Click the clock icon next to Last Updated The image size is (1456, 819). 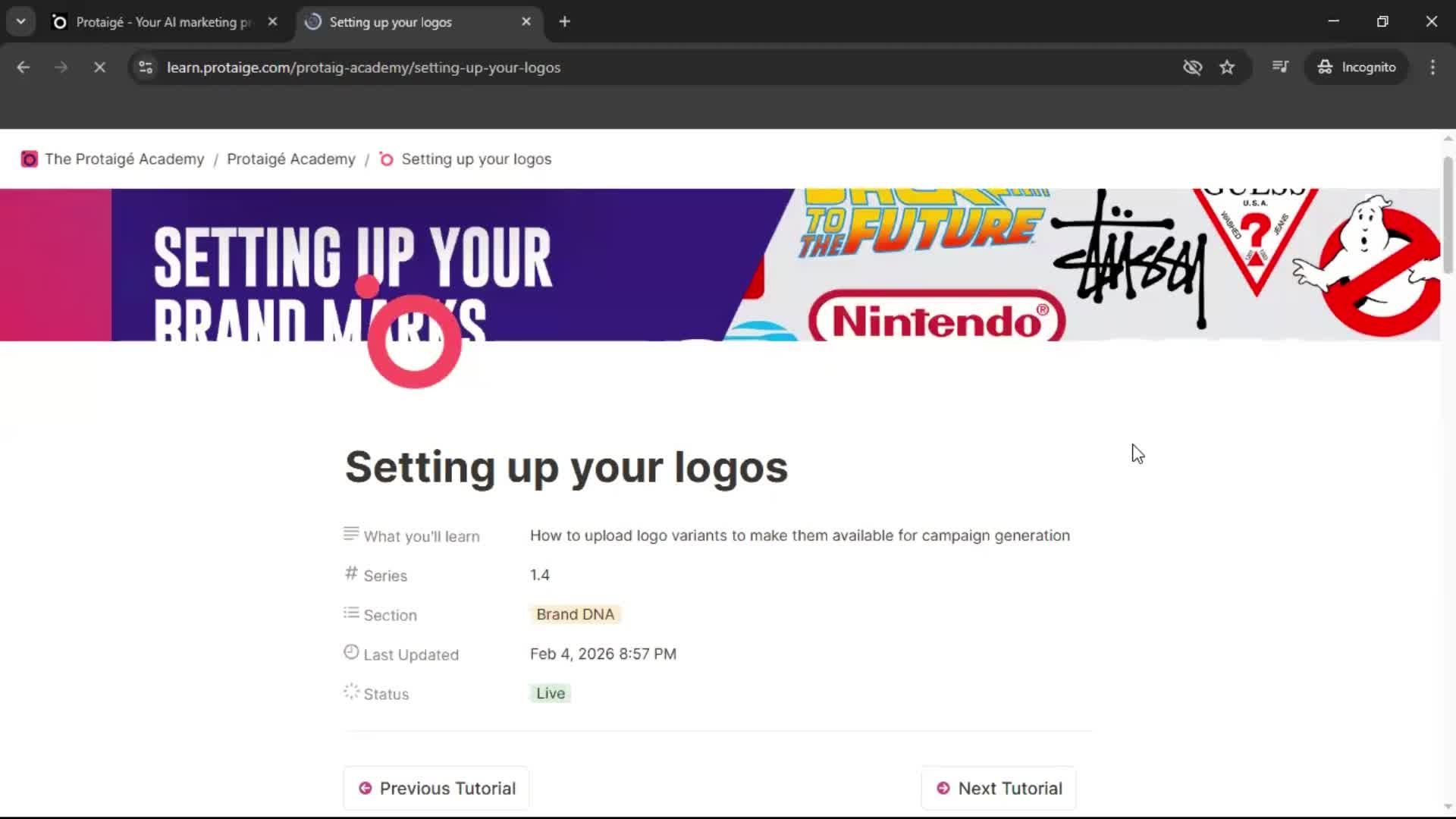[350, 651]
